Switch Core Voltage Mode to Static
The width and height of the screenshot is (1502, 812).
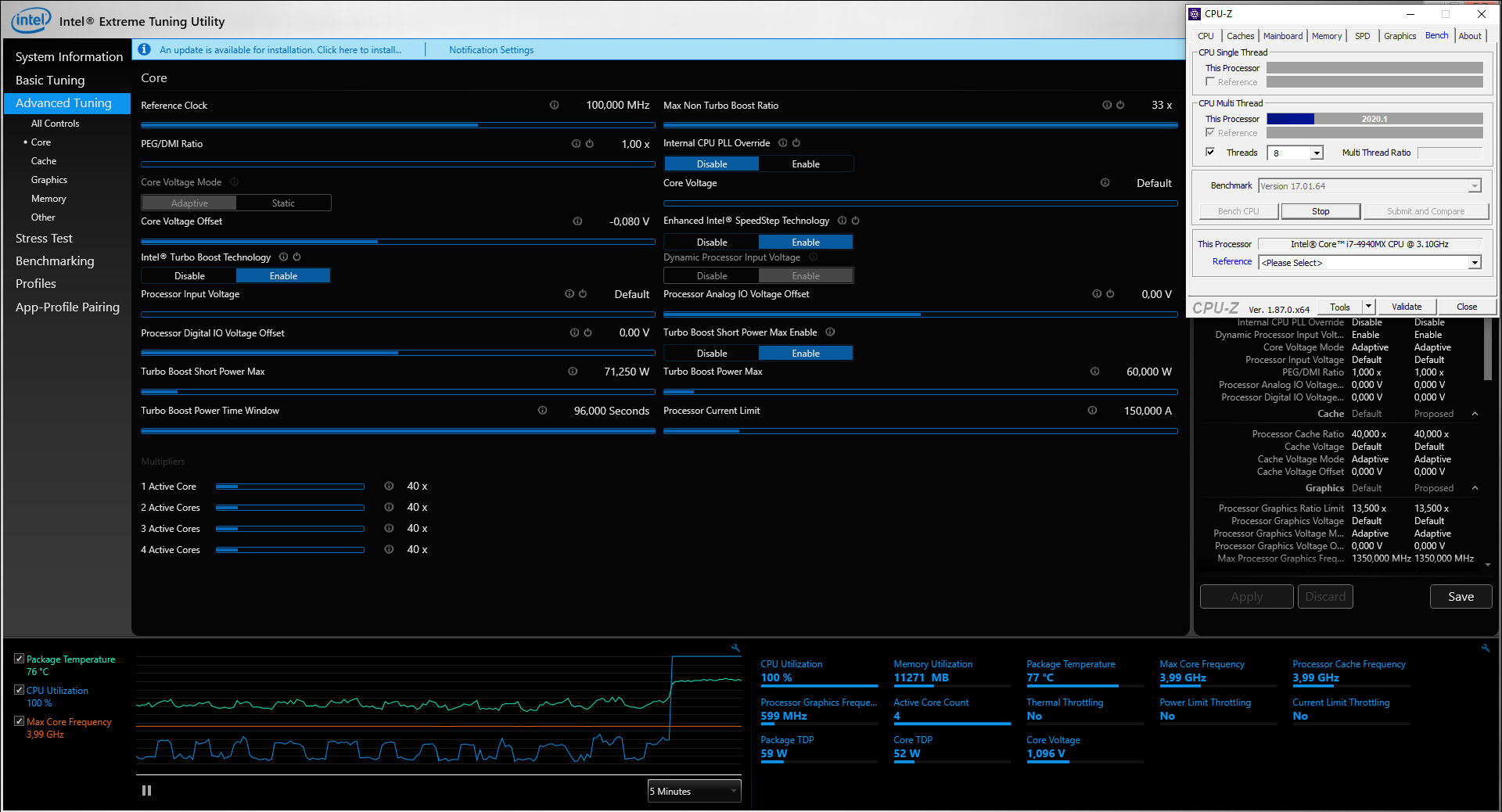click(x=283, y=203)
